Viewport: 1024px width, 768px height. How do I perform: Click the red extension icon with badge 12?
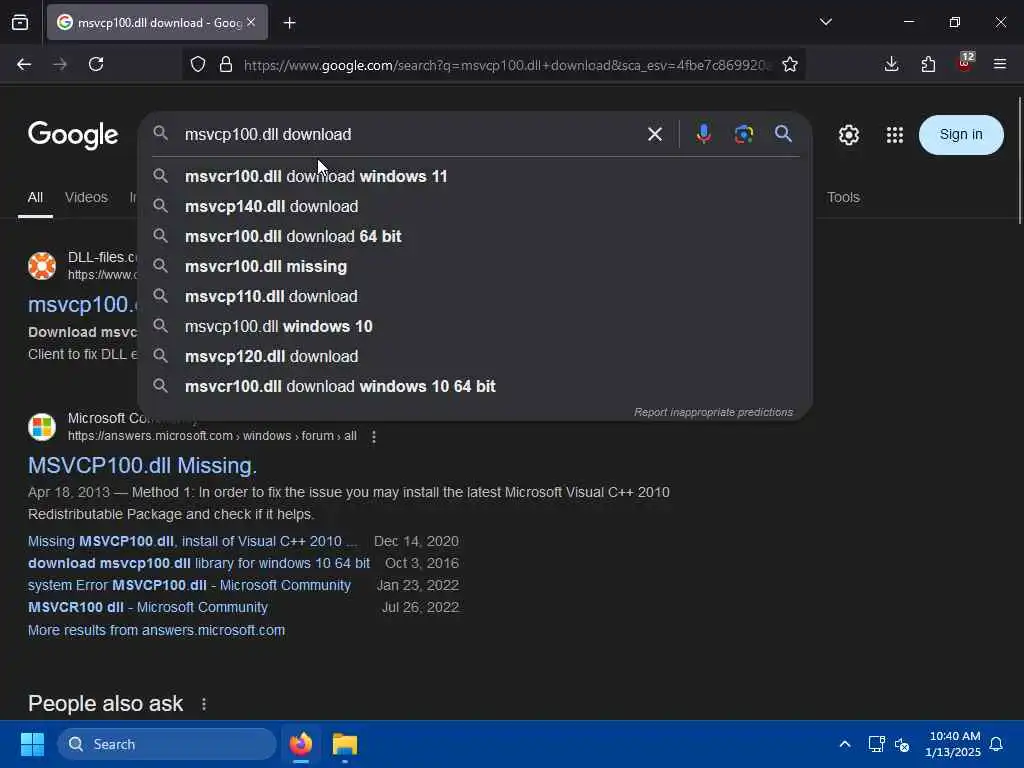[965, 62]
